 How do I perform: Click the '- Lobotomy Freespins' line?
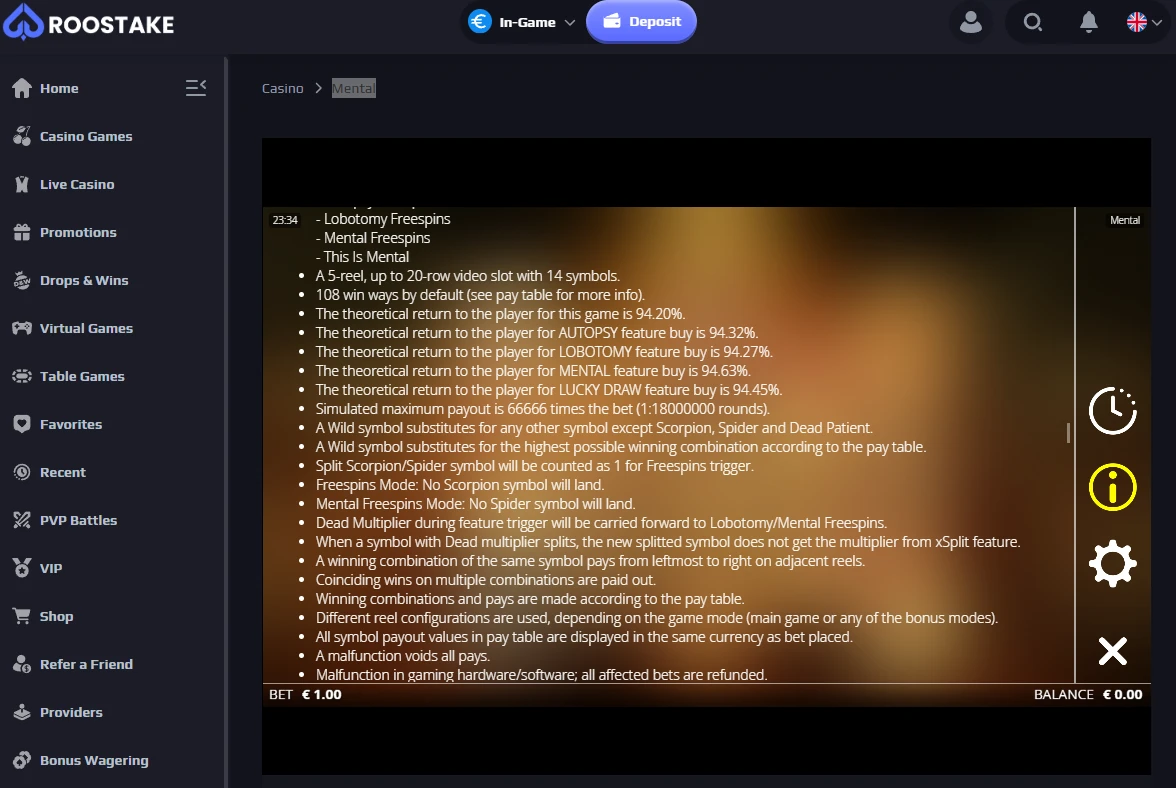[x=383, y=219]
